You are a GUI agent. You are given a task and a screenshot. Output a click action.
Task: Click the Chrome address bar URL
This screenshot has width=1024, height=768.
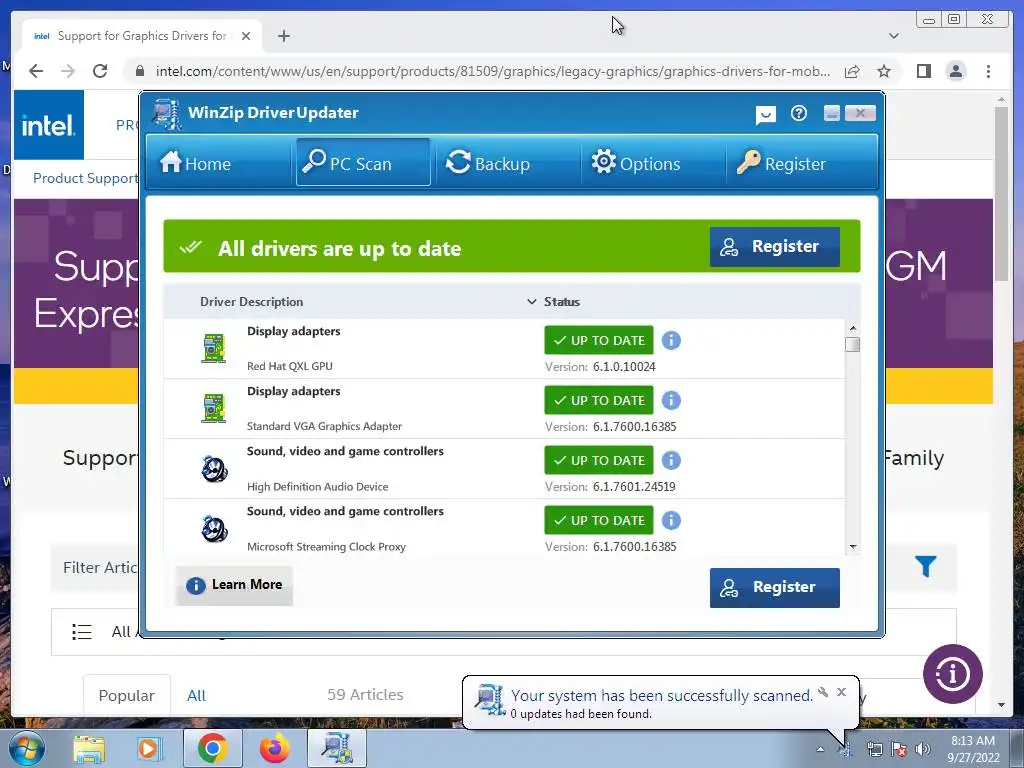pyautogui.click(x=493, y=71)
